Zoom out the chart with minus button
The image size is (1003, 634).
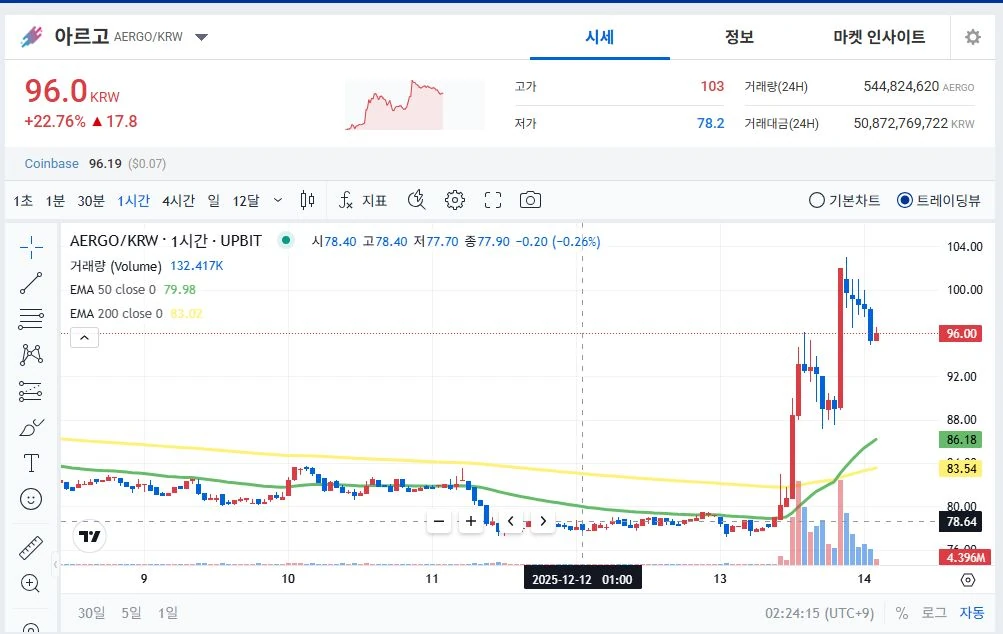coord(439,521)
